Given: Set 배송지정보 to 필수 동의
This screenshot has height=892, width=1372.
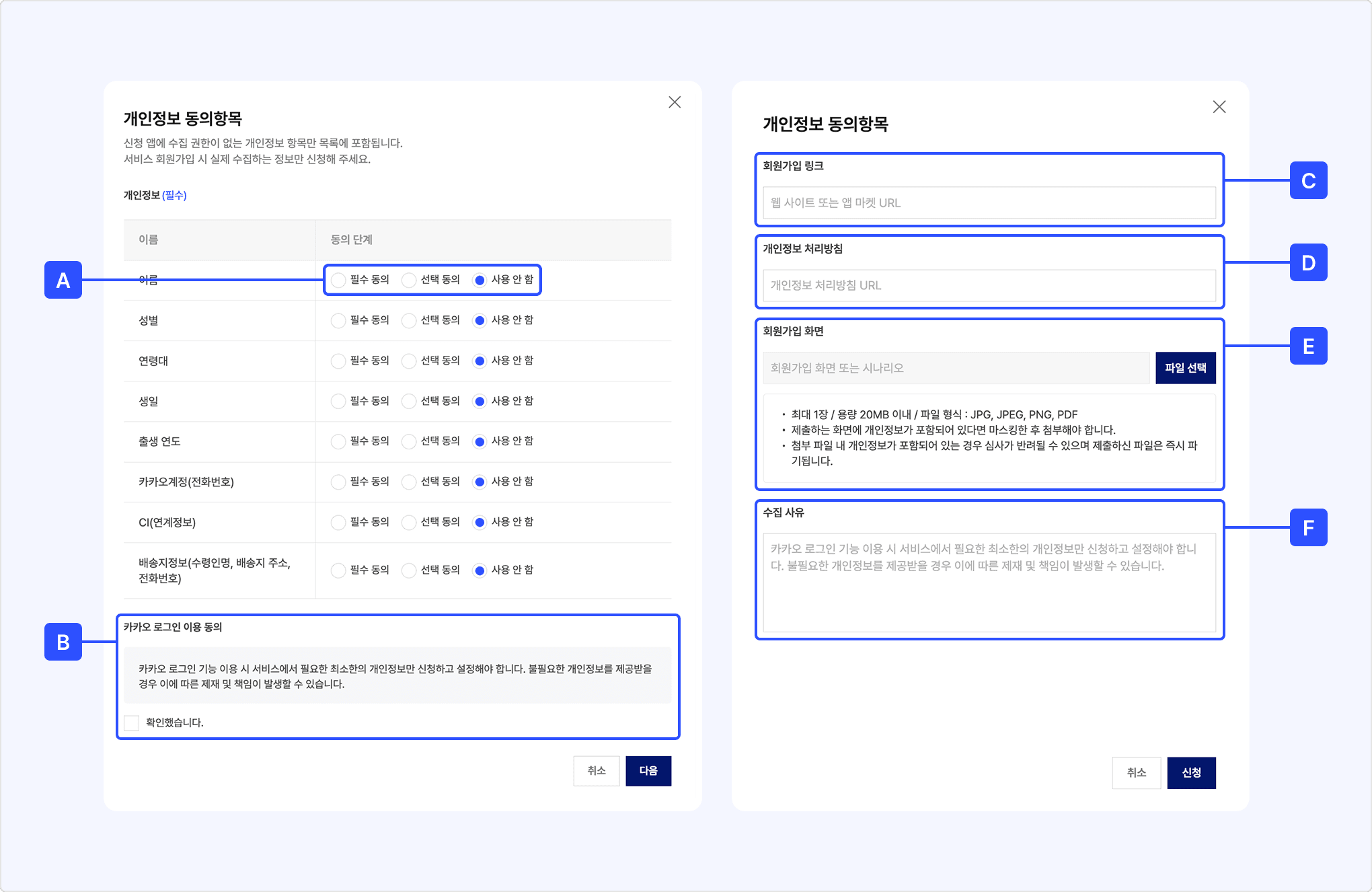Looking at the screenshot, I should (x=338, y=570).
